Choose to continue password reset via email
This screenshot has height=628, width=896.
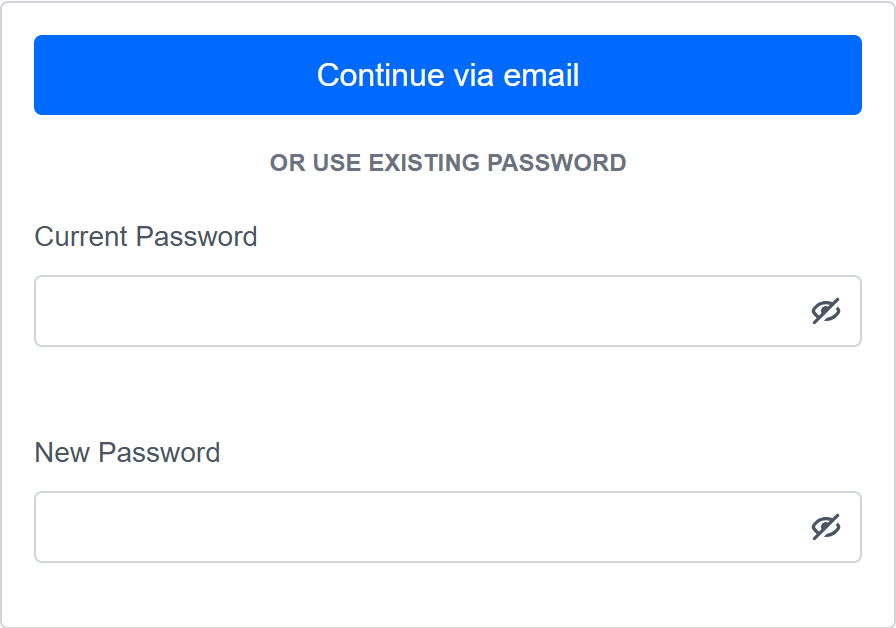(448, 75)
